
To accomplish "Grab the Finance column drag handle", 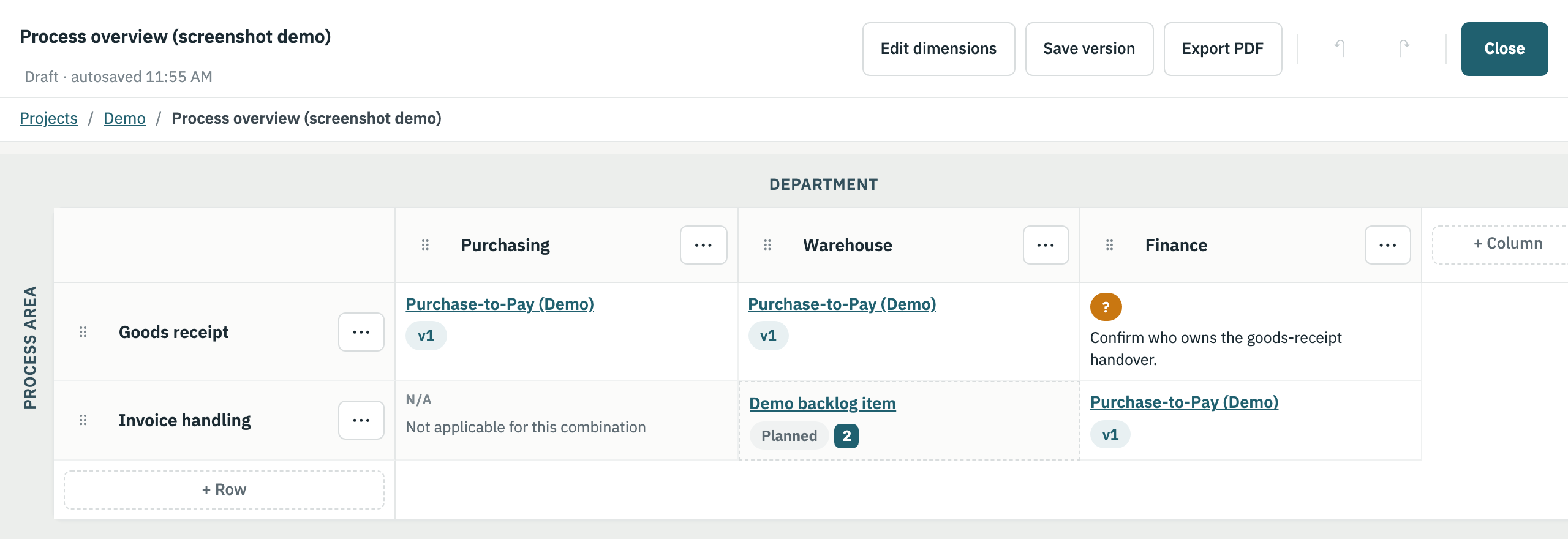I will click(x=1109, y=245).
